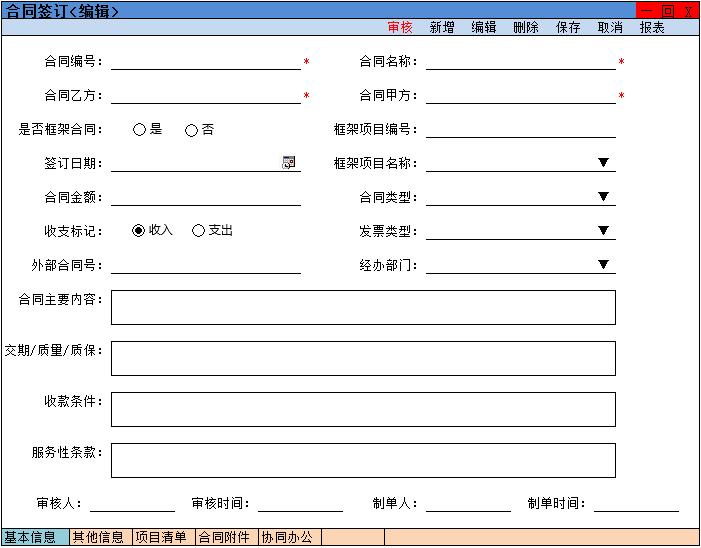Open the 项目清单 tab
701x548 pixels.
coord(162,537)
